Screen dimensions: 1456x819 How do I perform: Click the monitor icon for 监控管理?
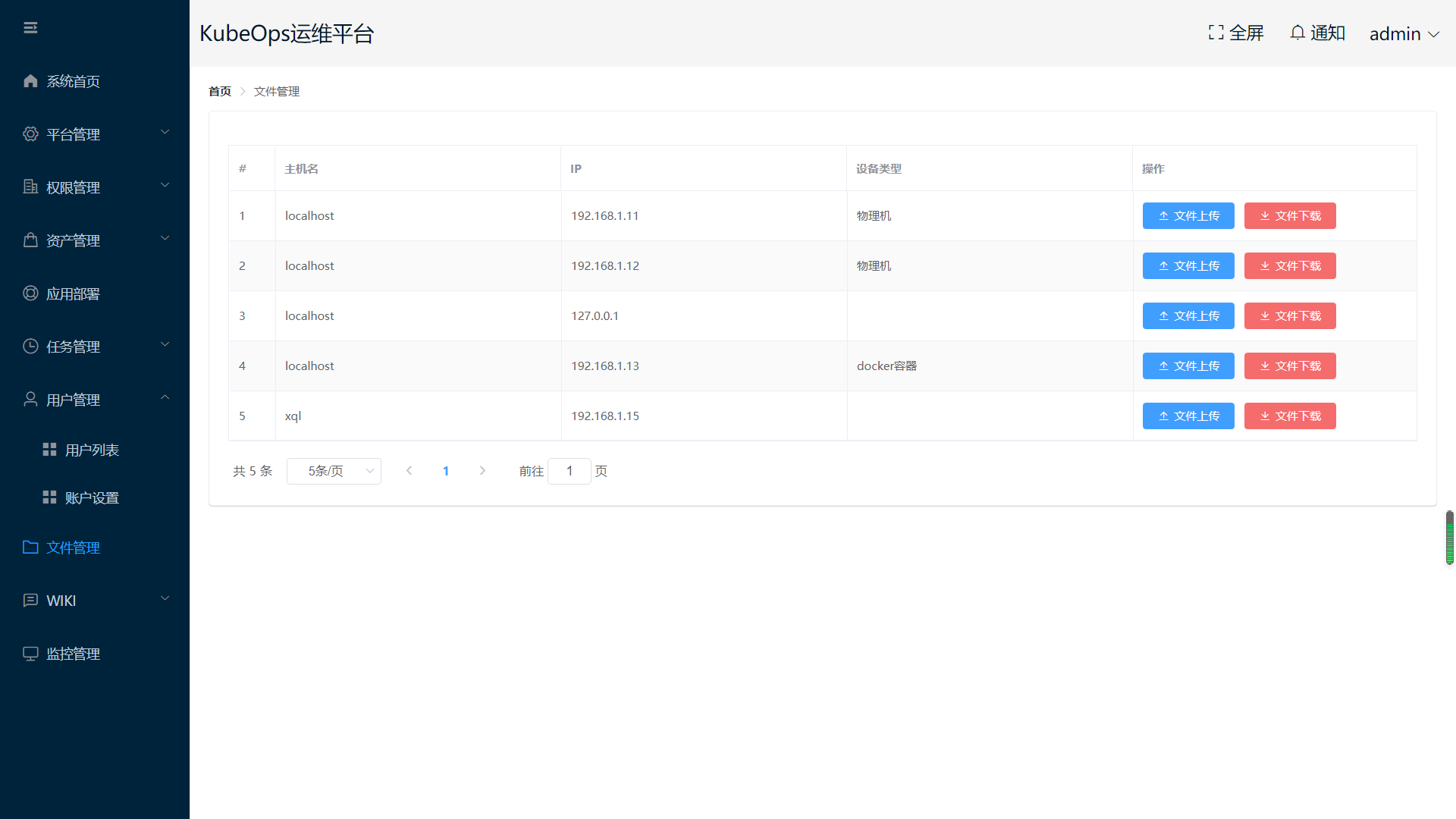(x=30, y=654)
